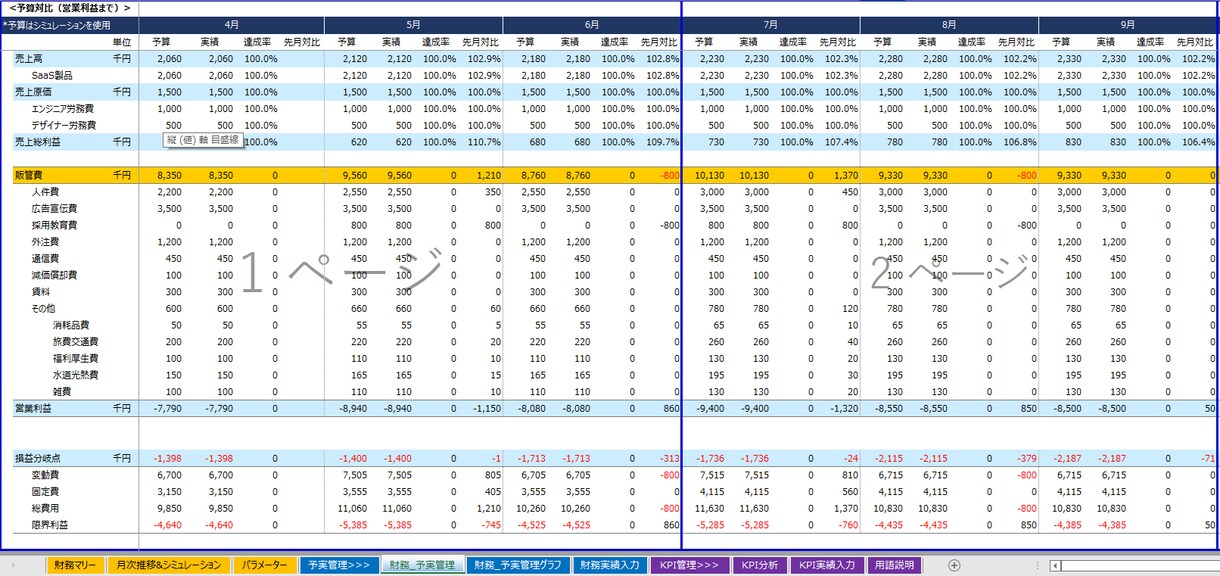Click the 広告宣伝費 row label
The width and height of the screenshot is (1220, 576).
54,209
